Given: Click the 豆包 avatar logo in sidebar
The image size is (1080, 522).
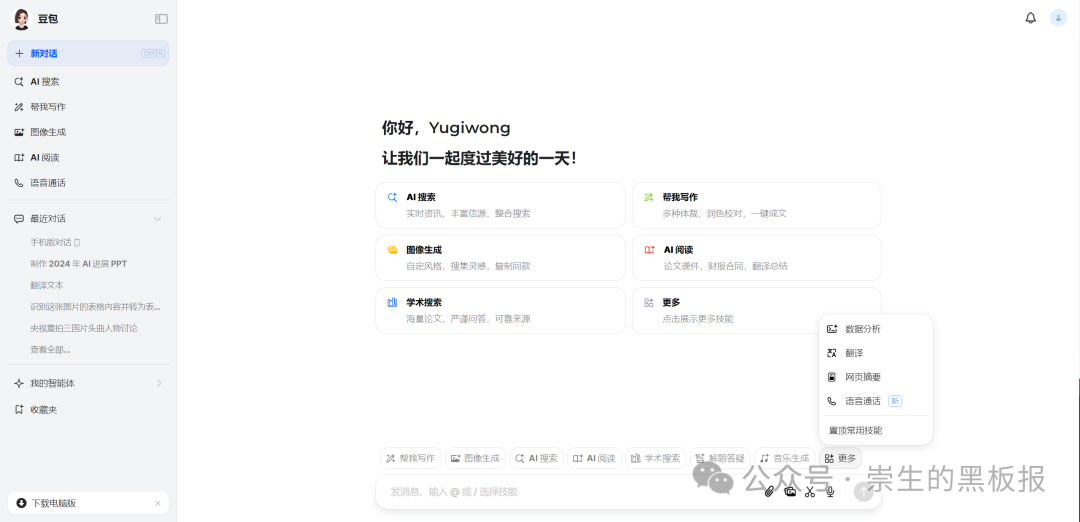Looking at the screenshot, I should click(22, 19).
